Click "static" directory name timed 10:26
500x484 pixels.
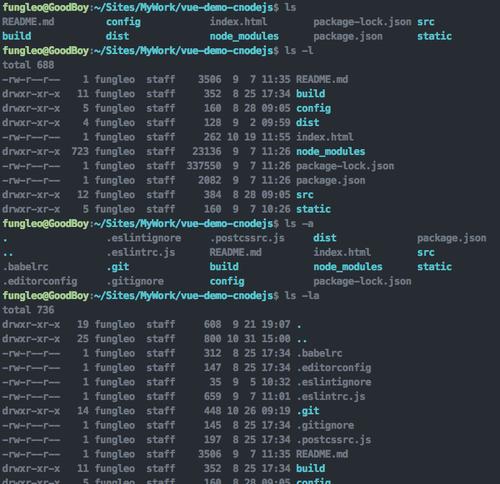click(313, 209)
